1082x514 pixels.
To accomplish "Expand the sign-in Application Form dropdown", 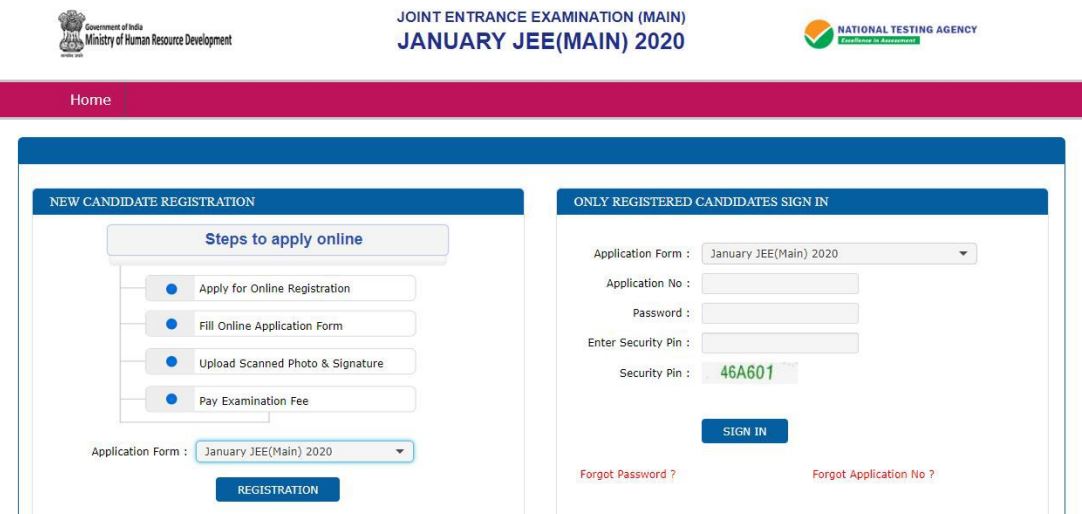I will pos(838,254).
